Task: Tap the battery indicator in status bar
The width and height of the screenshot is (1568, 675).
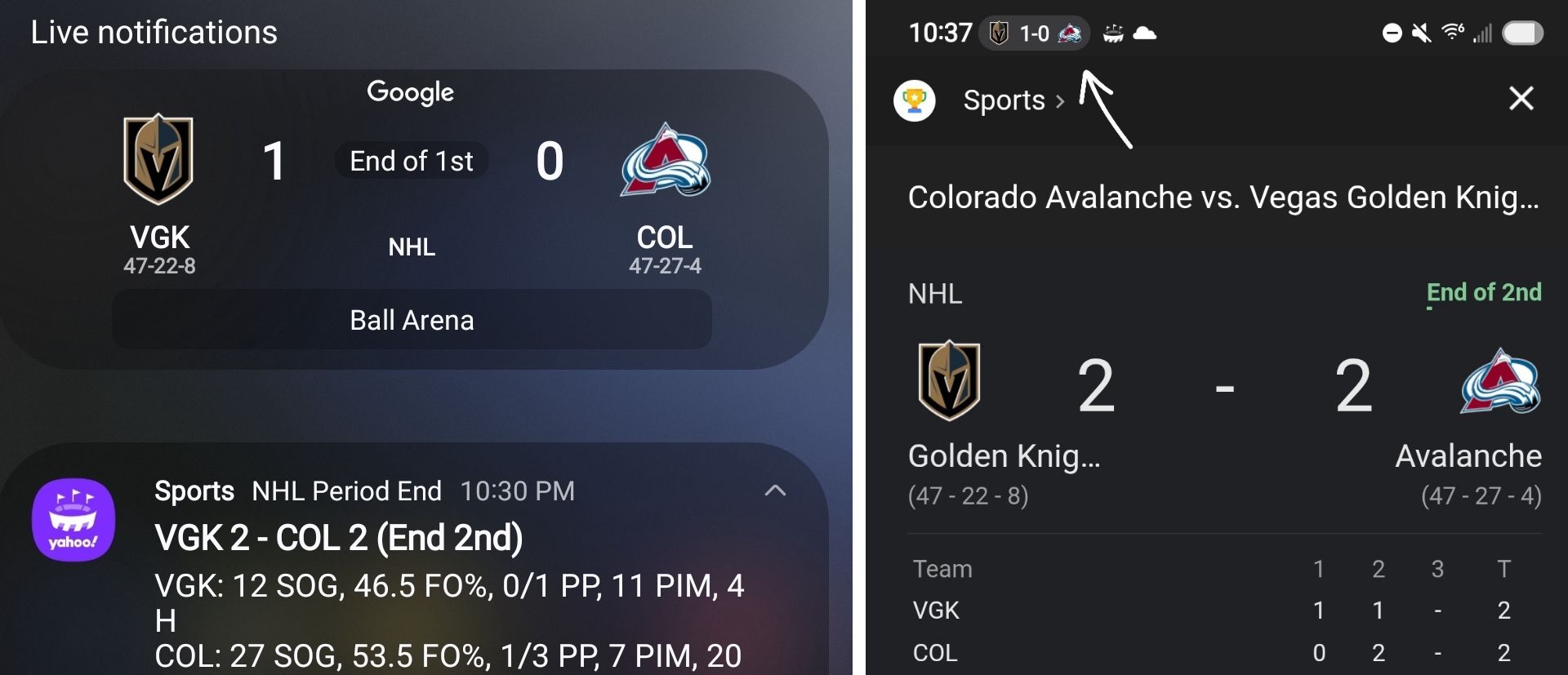Action: coord(1522,33)
